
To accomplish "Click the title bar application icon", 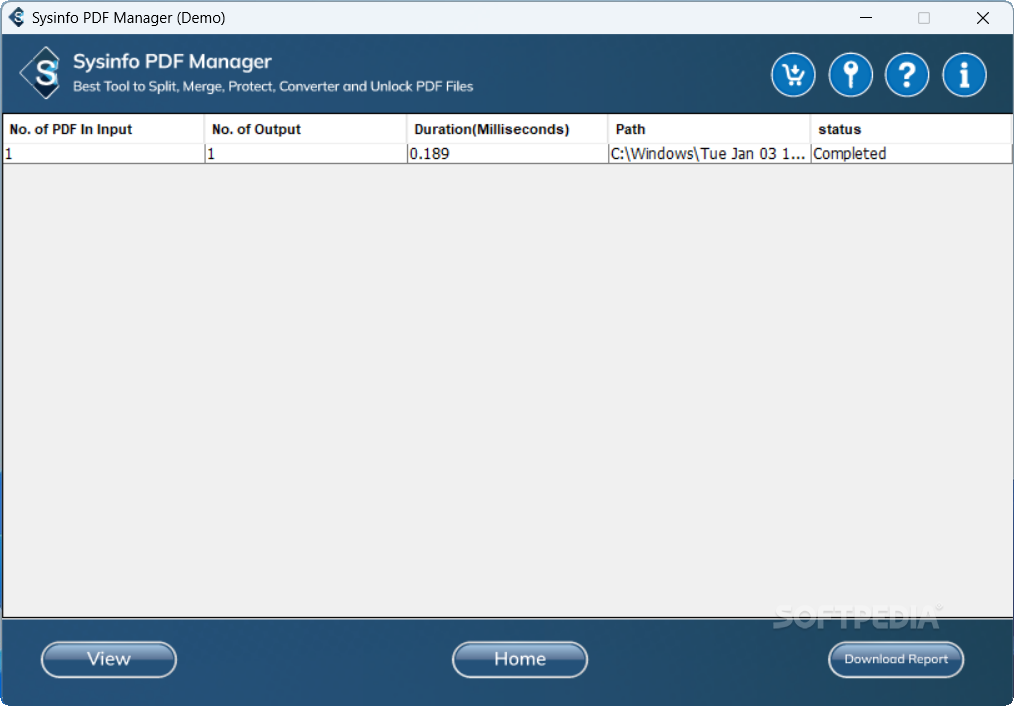I will click(x=17, y=17).
